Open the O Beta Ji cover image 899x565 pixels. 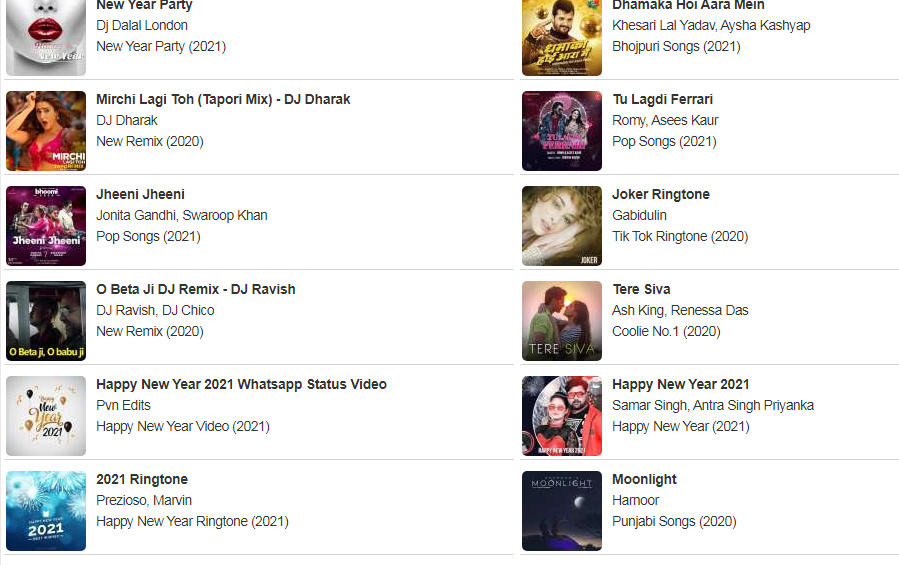(46, 321)
